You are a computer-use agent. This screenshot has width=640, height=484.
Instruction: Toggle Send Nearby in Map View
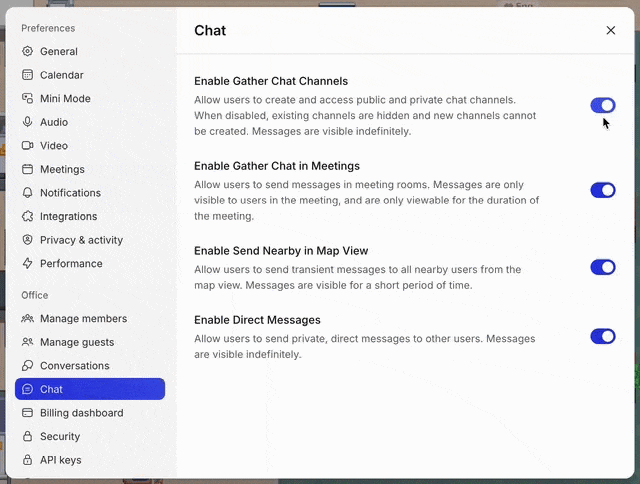603,267
